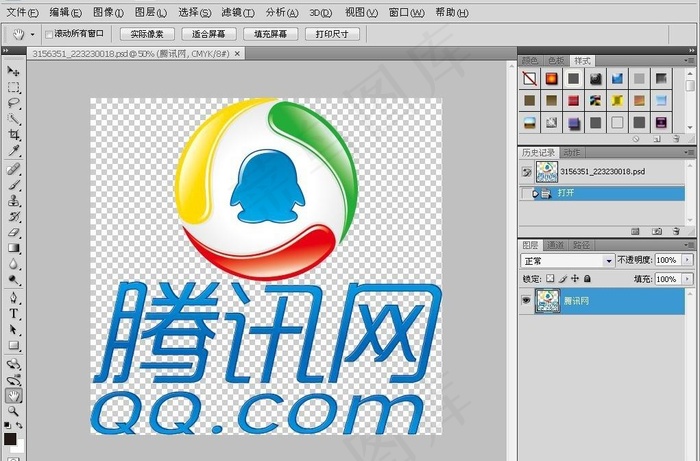This screenshot has width=700, height=461.
Task: Expand toolbox double-arrow at top
Action: pyautogui.click(x=6, y=51)
